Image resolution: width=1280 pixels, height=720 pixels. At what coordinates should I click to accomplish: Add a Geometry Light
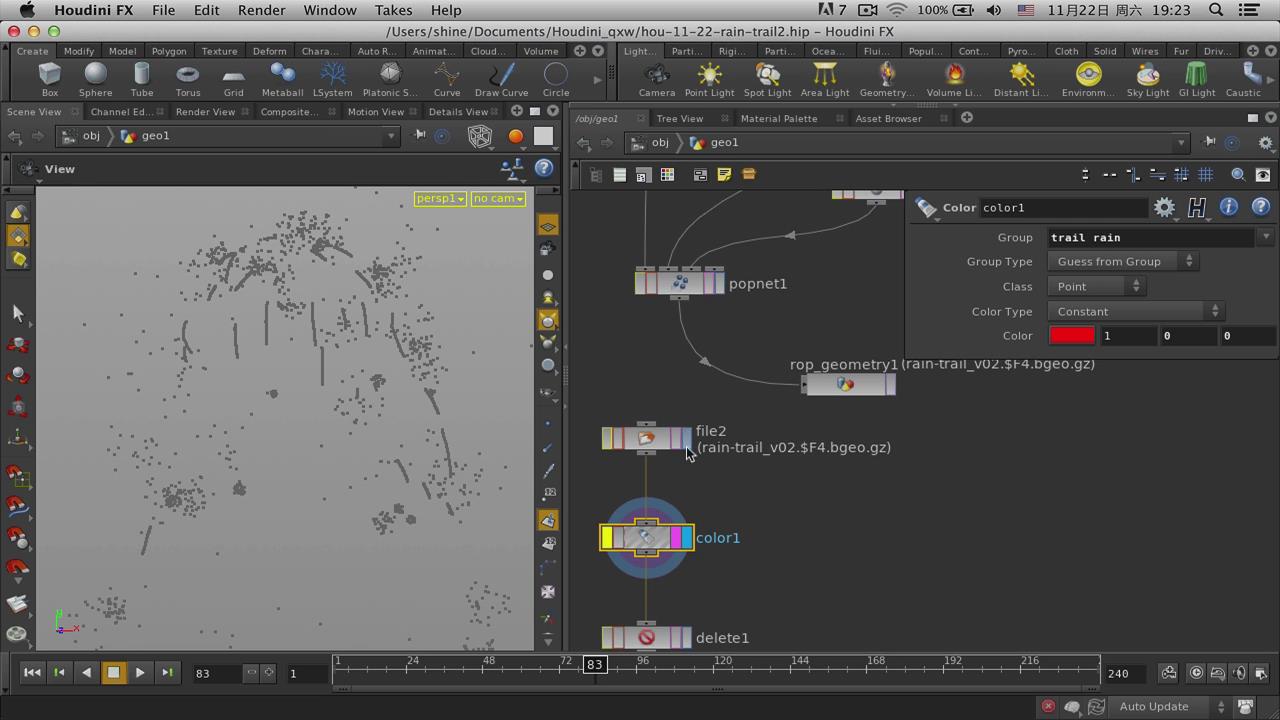887,78
